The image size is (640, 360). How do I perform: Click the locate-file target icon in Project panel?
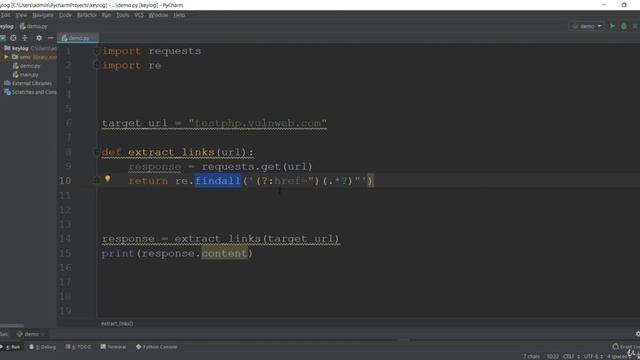(x=13, y=38)
